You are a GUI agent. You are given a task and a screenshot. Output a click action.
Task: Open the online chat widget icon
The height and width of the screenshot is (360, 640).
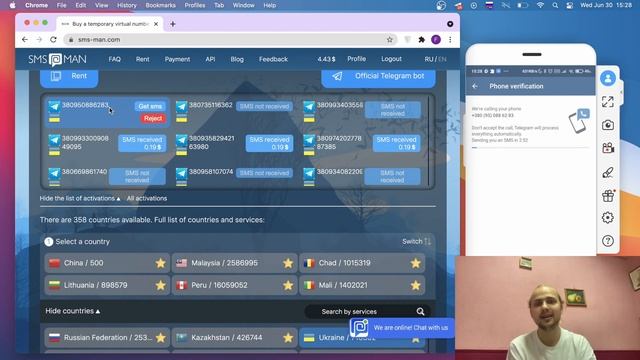[x=360, y=328]
